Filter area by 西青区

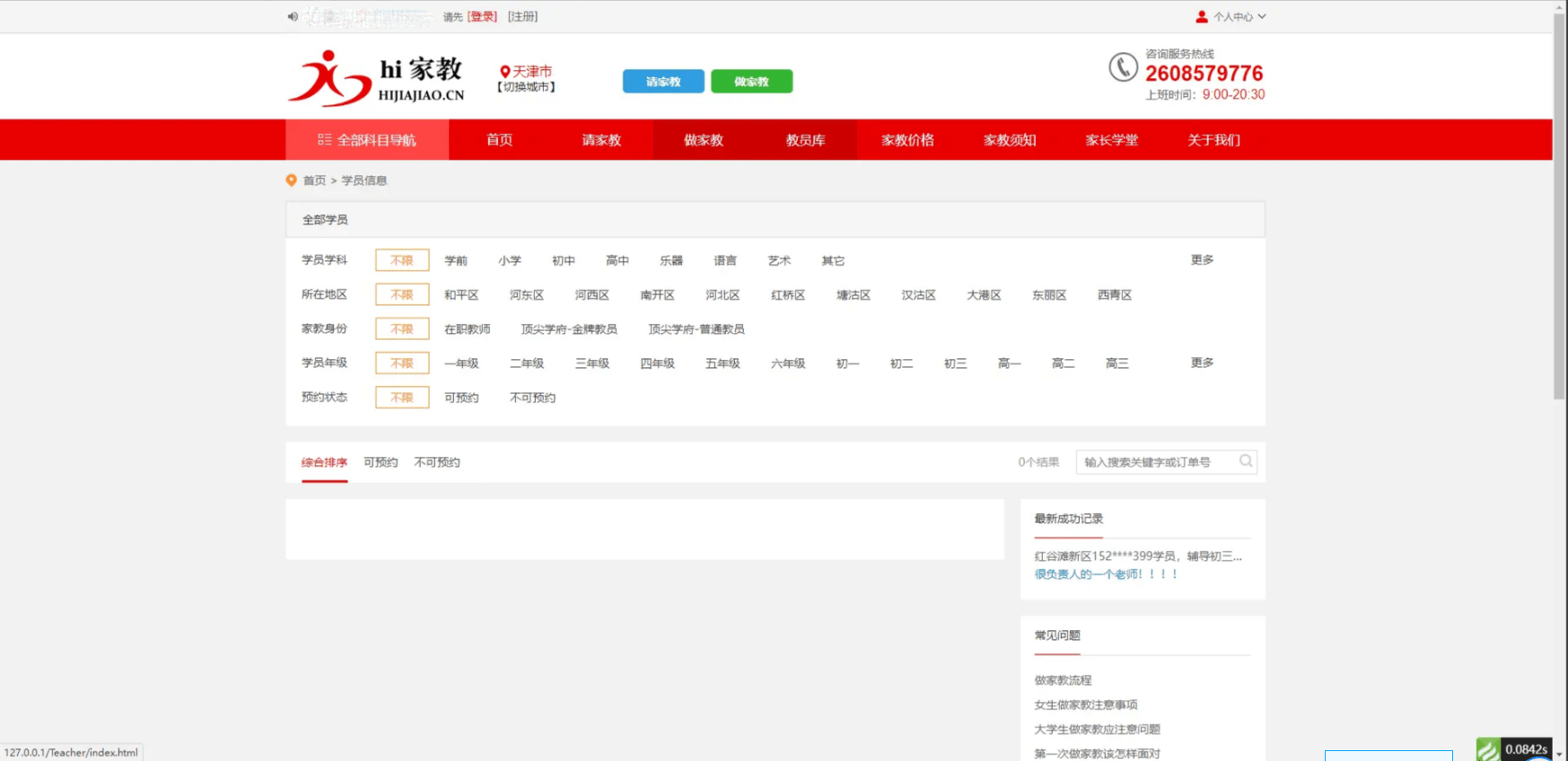1115,294
